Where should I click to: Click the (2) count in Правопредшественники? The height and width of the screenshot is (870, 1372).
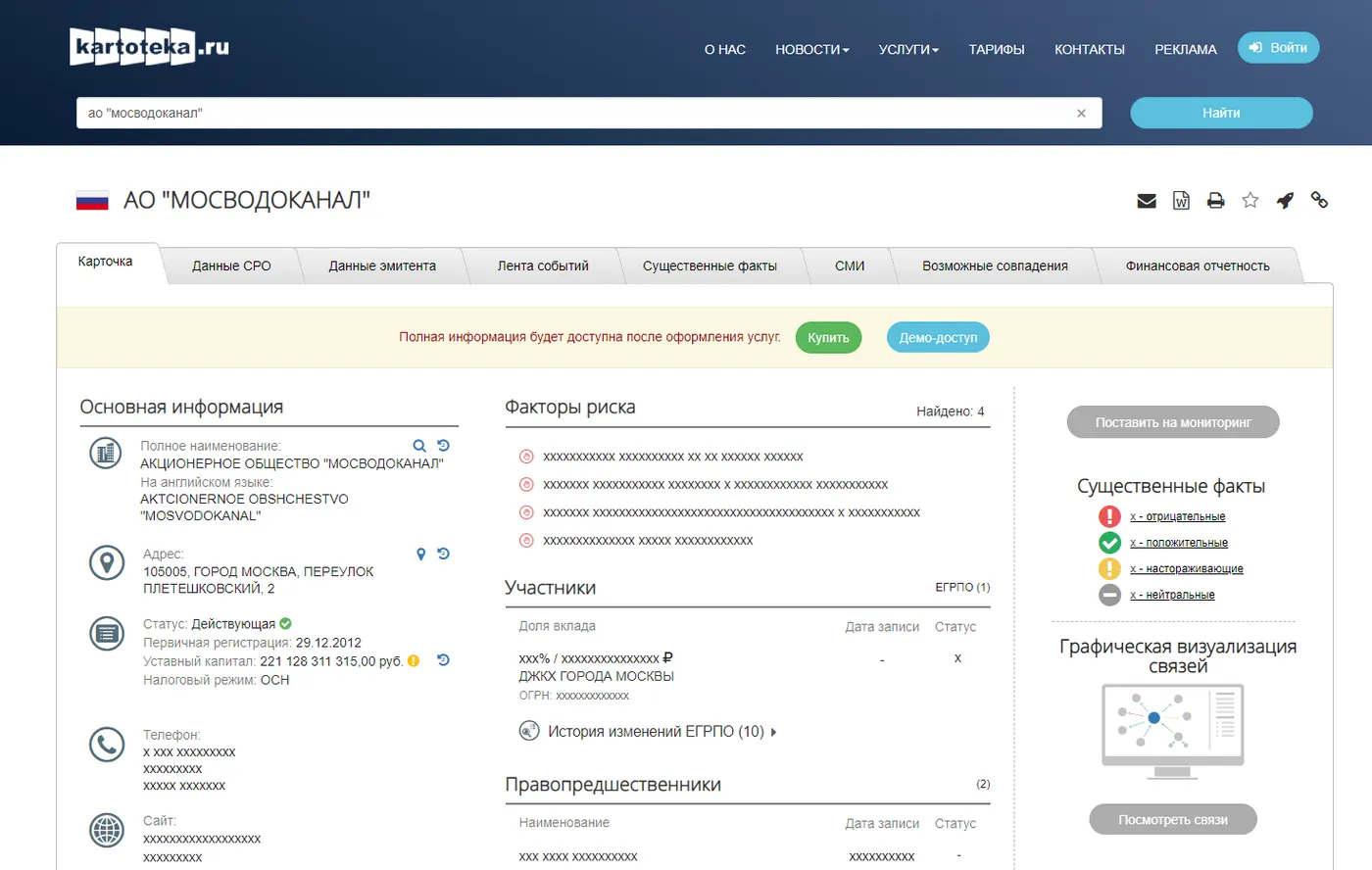983,784
